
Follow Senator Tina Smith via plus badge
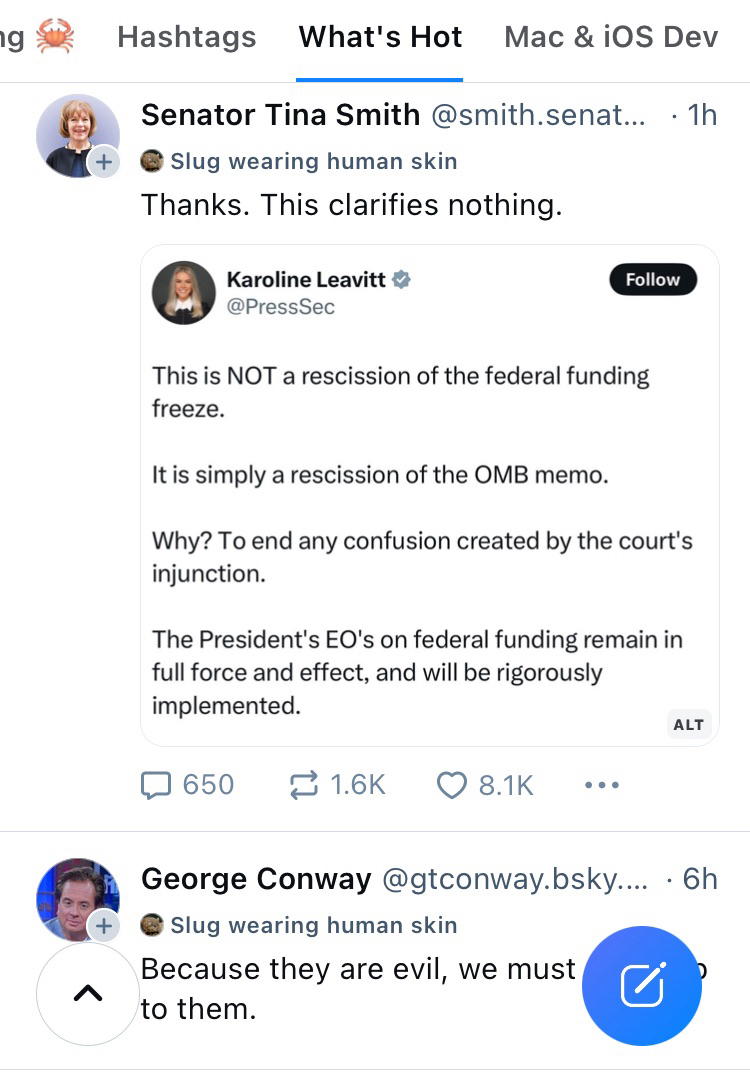[103, 162]
